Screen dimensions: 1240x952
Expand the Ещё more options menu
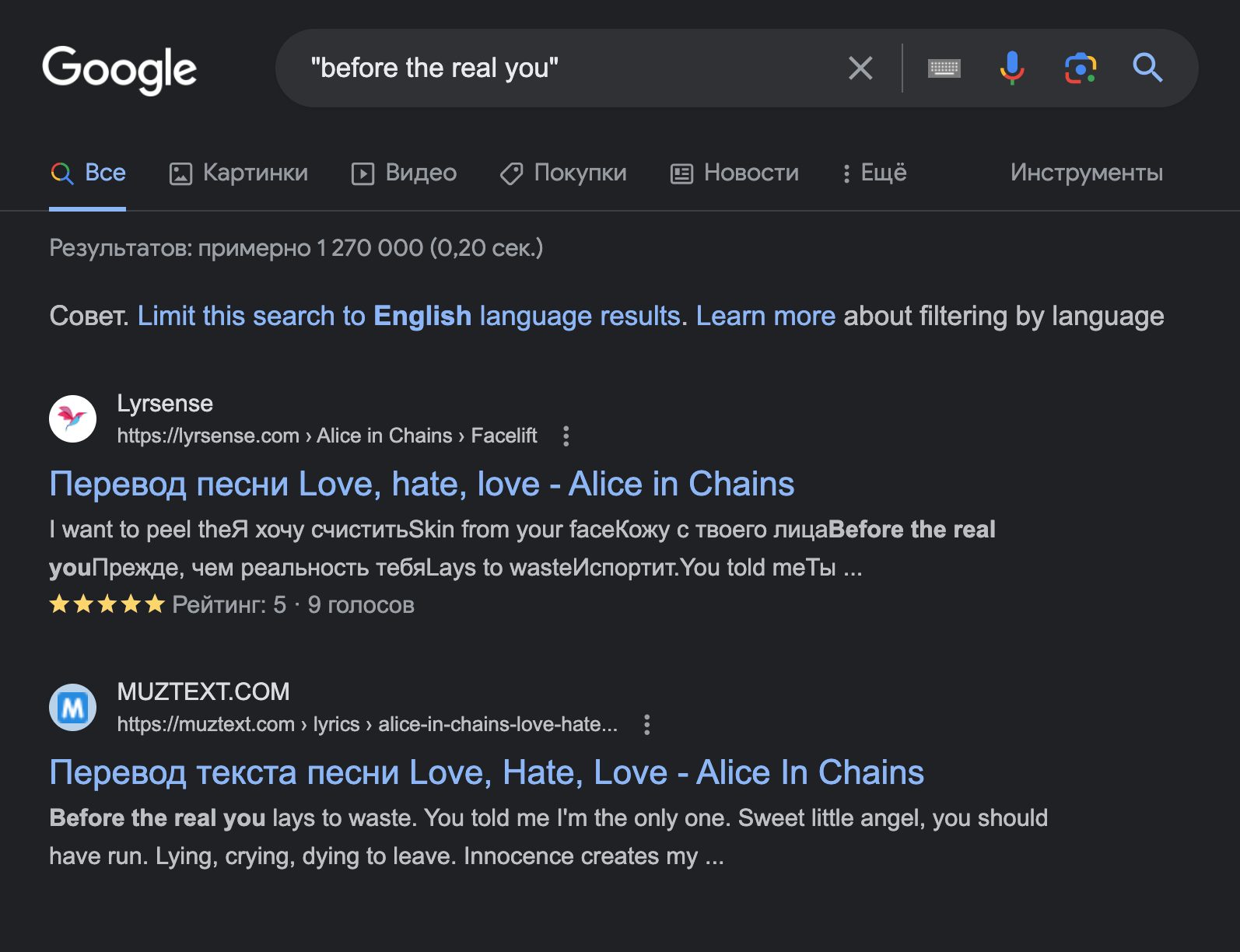pyautogui.click(x=875, y=173)
